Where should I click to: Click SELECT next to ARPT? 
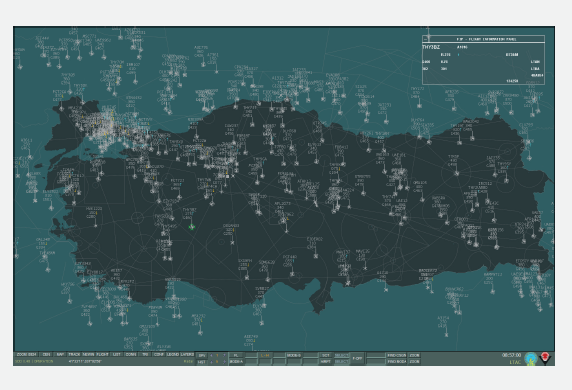click(341, 362)
